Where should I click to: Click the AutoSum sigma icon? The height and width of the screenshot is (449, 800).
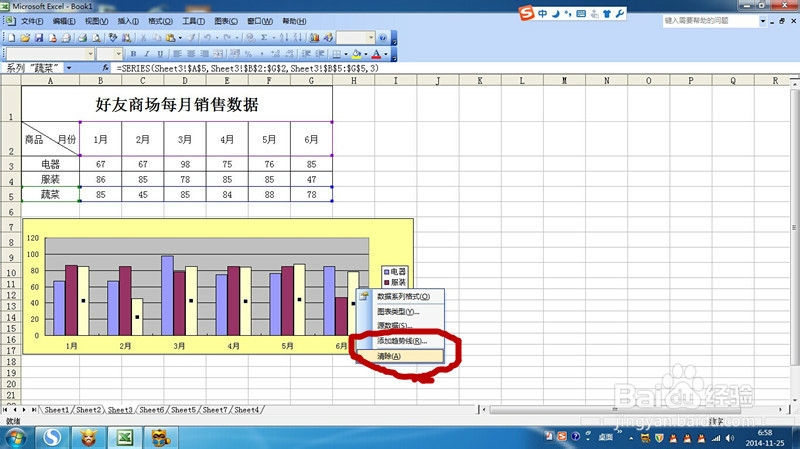tap(264, 38)
